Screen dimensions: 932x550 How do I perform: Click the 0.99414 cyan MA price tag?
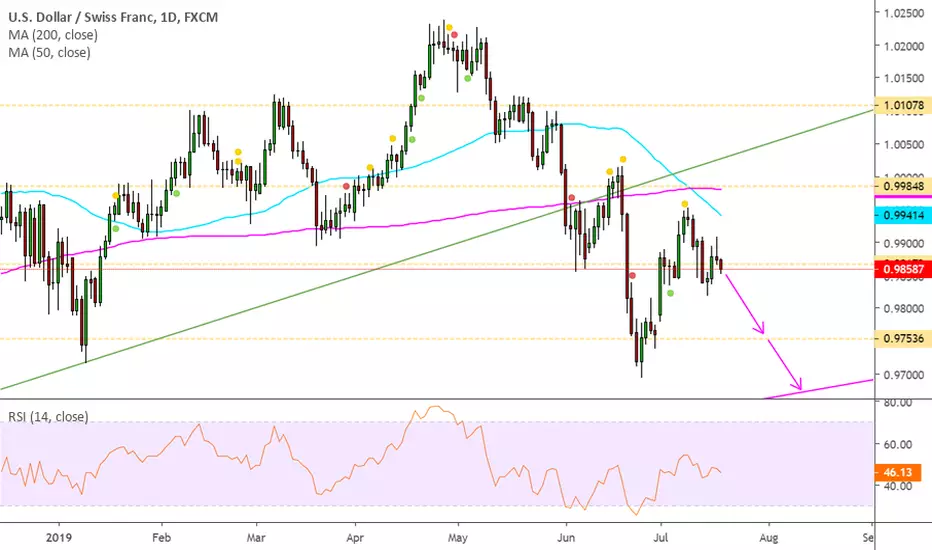pyautogui.click(x=903, y=215)
